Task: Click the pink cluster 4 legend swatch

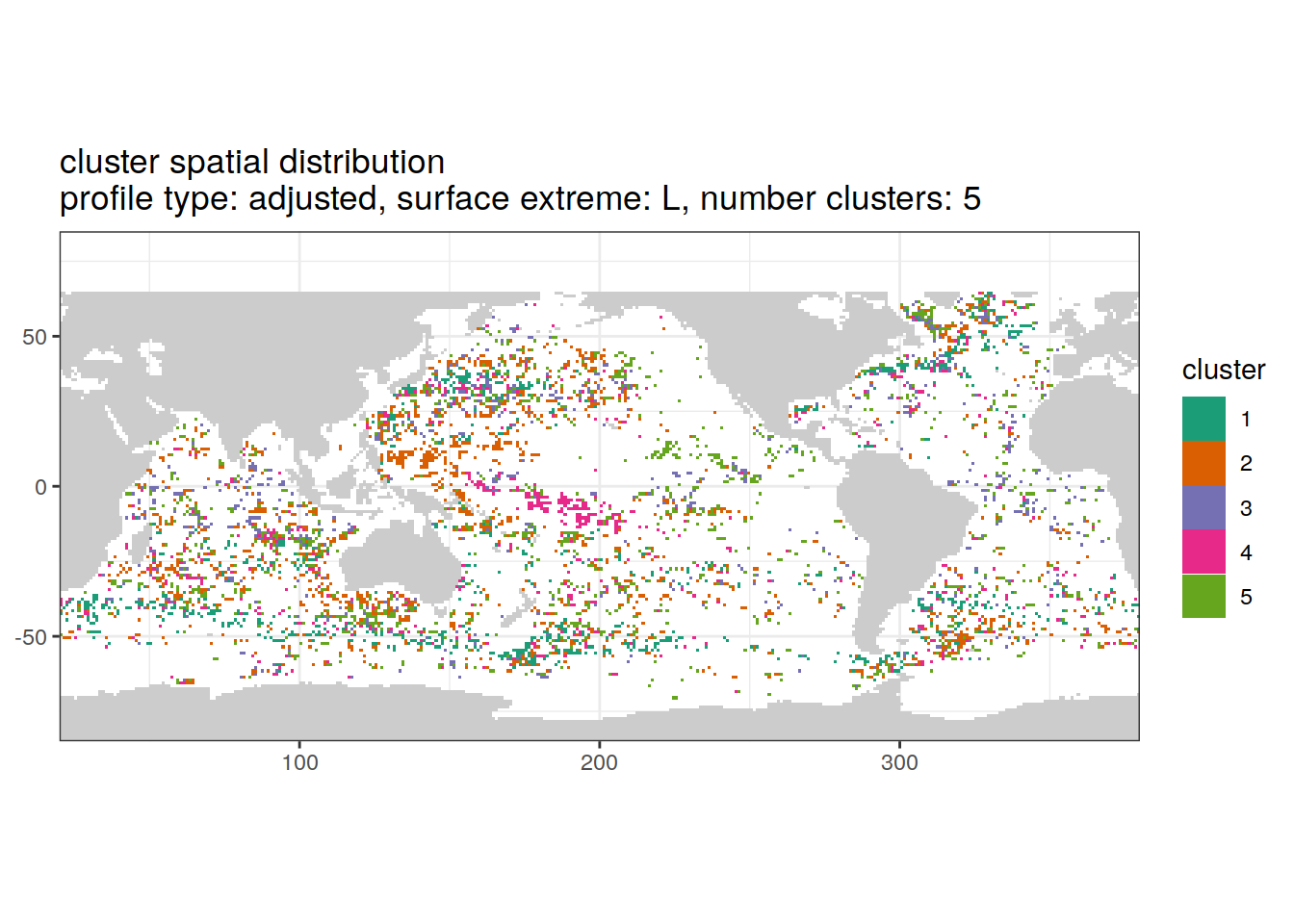Action: 1203,552
